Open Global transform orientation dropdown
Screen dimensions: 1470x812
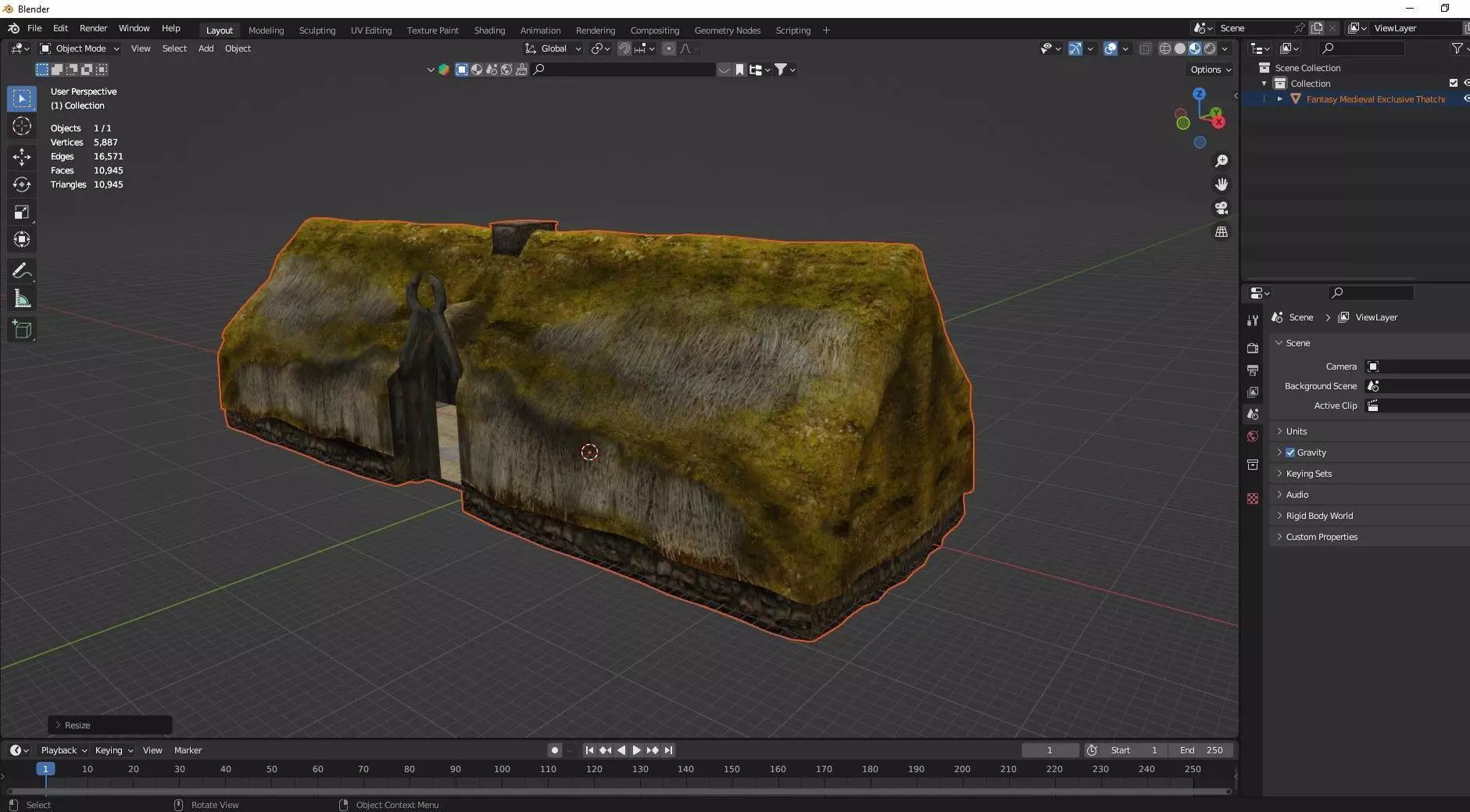(x=553, y=48)
